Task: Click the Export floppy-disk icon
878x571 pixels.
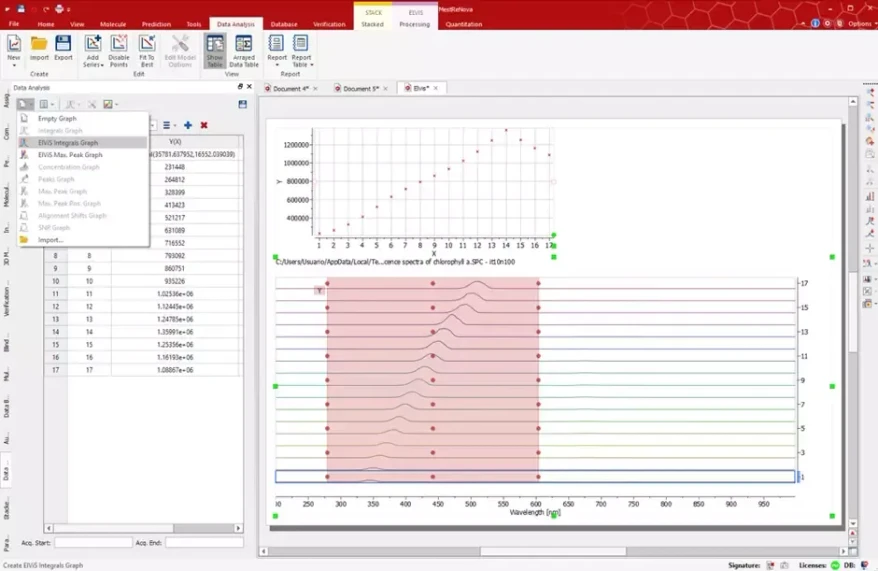Action: (x=63, y=44)
